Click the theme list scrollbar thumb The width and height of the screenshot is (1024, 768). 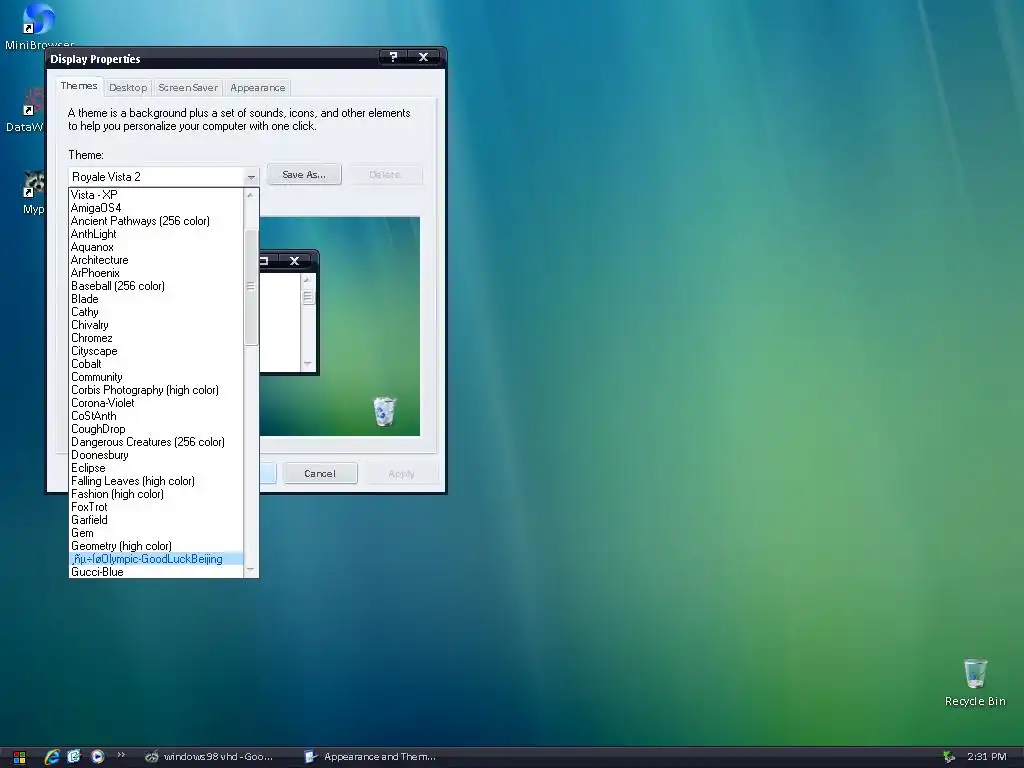[x=251, y=287]
